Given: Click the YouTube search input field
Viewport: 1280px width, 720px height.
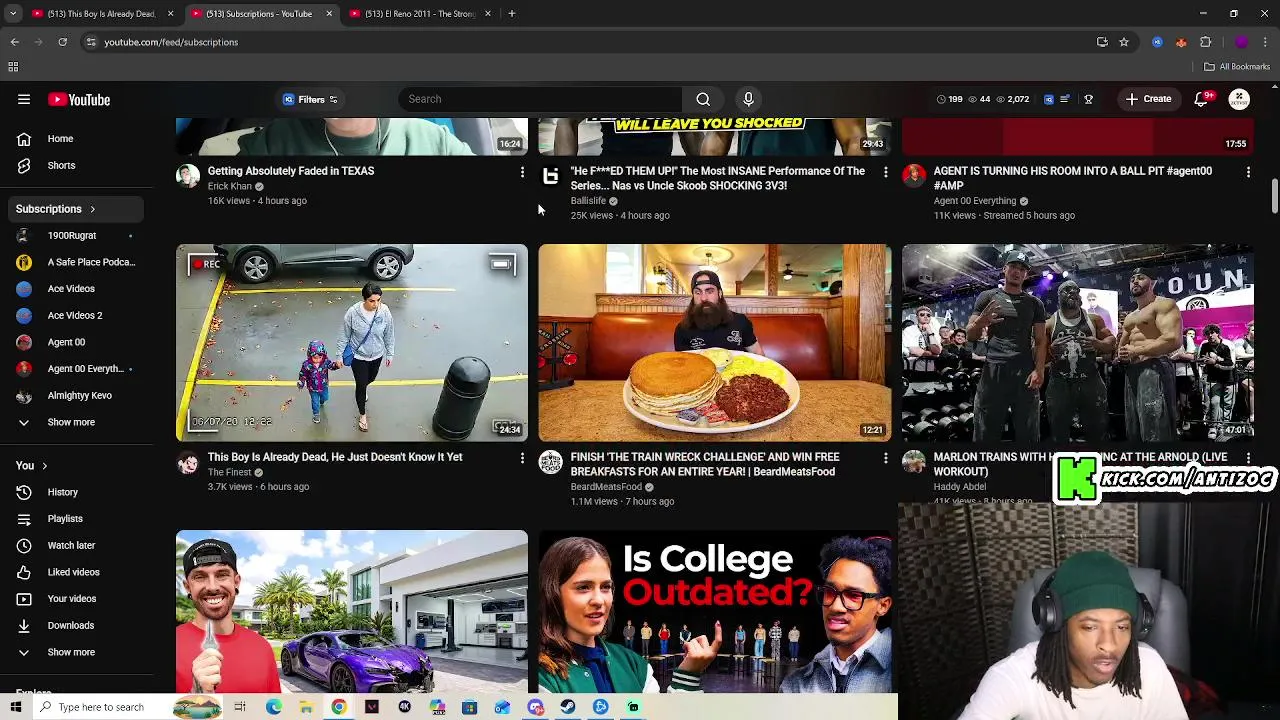Looking at the screenshot, I should [540, 99].
